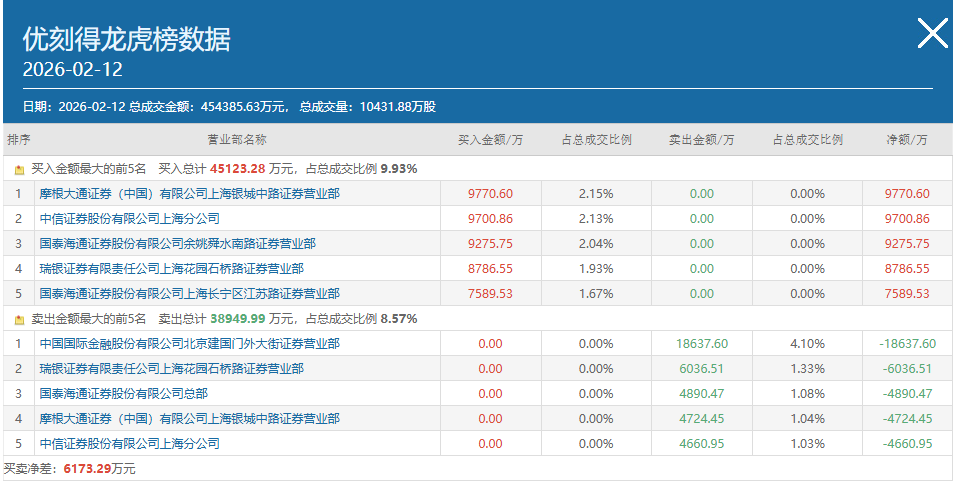953x486 pixels.
Task: Open 中信证券上海分公司 link in the row selling 4660.95
Action: 129,443
